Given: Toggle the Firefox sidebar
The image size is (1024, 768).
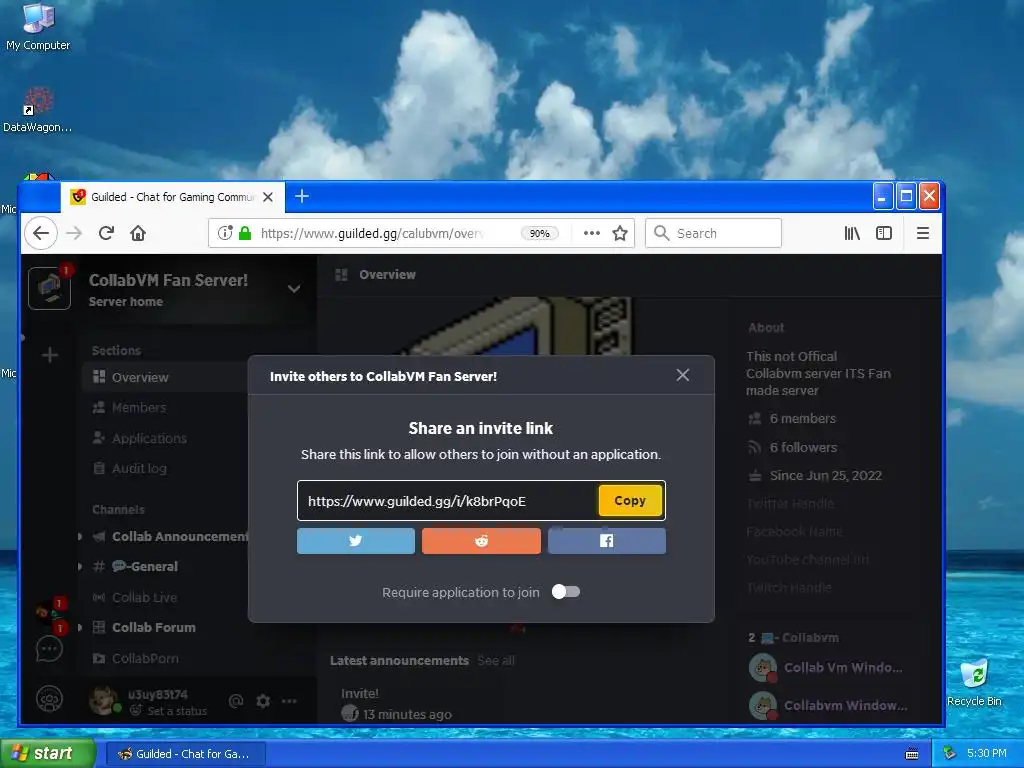Looking at the screenshot, I should point(884,233).
